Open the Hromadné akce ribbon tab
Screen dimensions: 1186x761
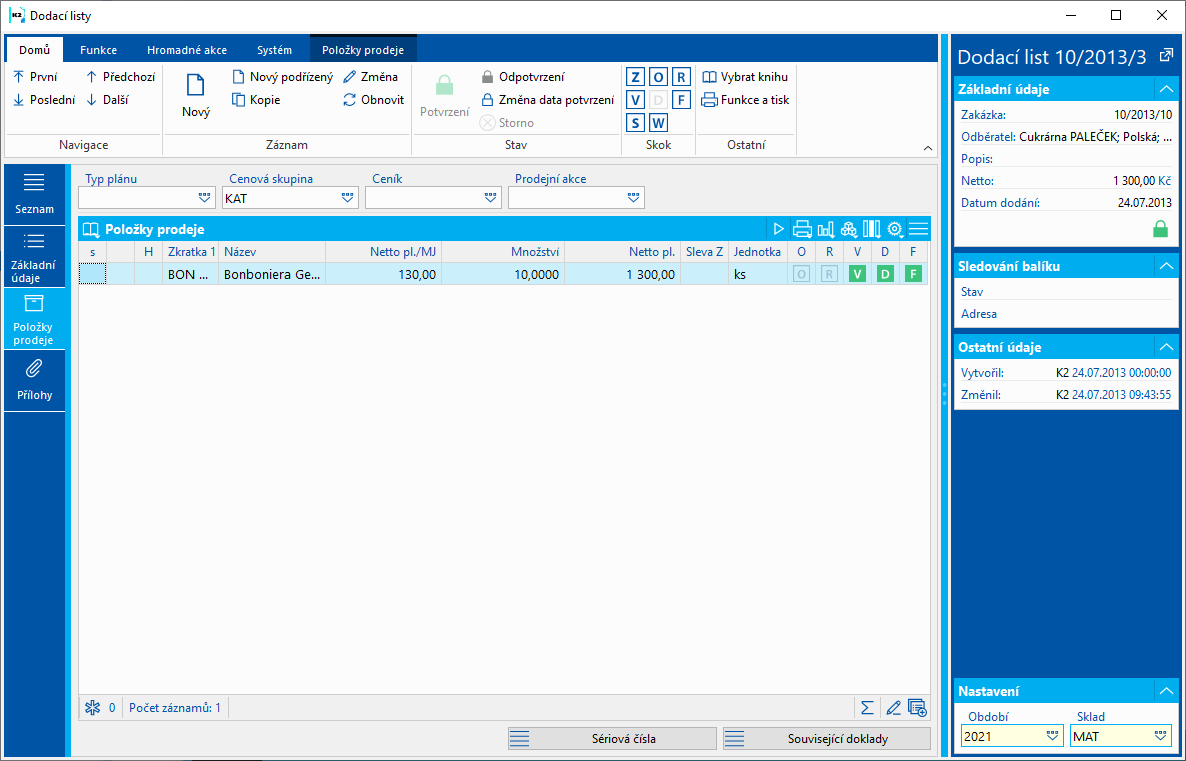coord(187,50)
